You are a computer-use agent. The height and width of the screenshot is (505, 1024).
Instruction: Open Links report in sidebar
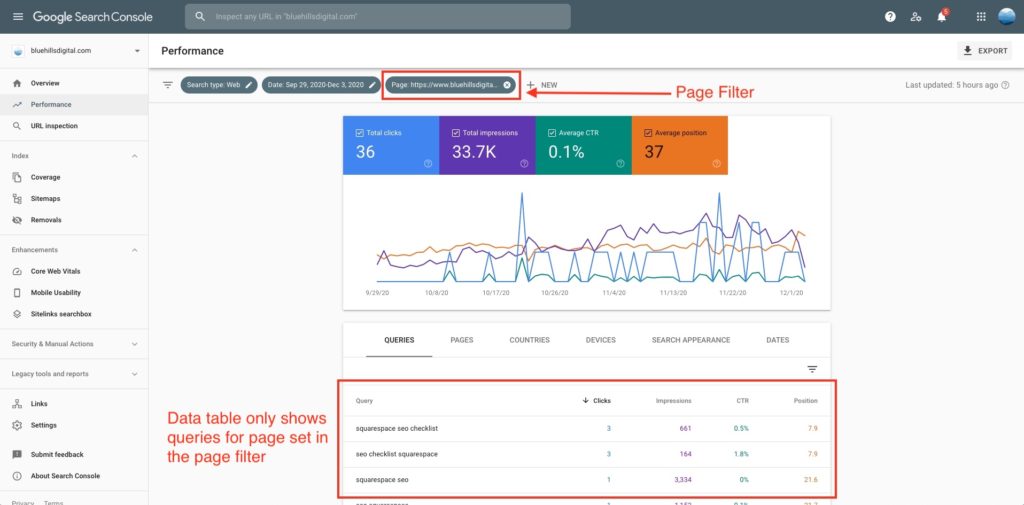(74, 404)
